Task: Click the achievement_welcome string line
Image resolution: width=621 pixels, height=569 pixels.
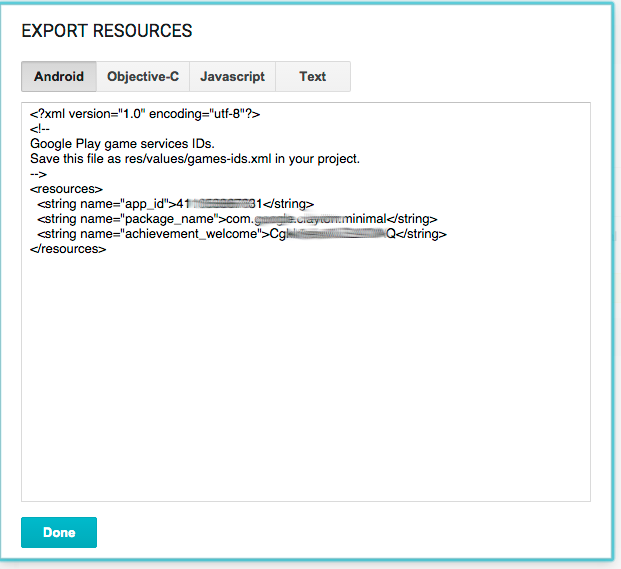Action: 242,234
